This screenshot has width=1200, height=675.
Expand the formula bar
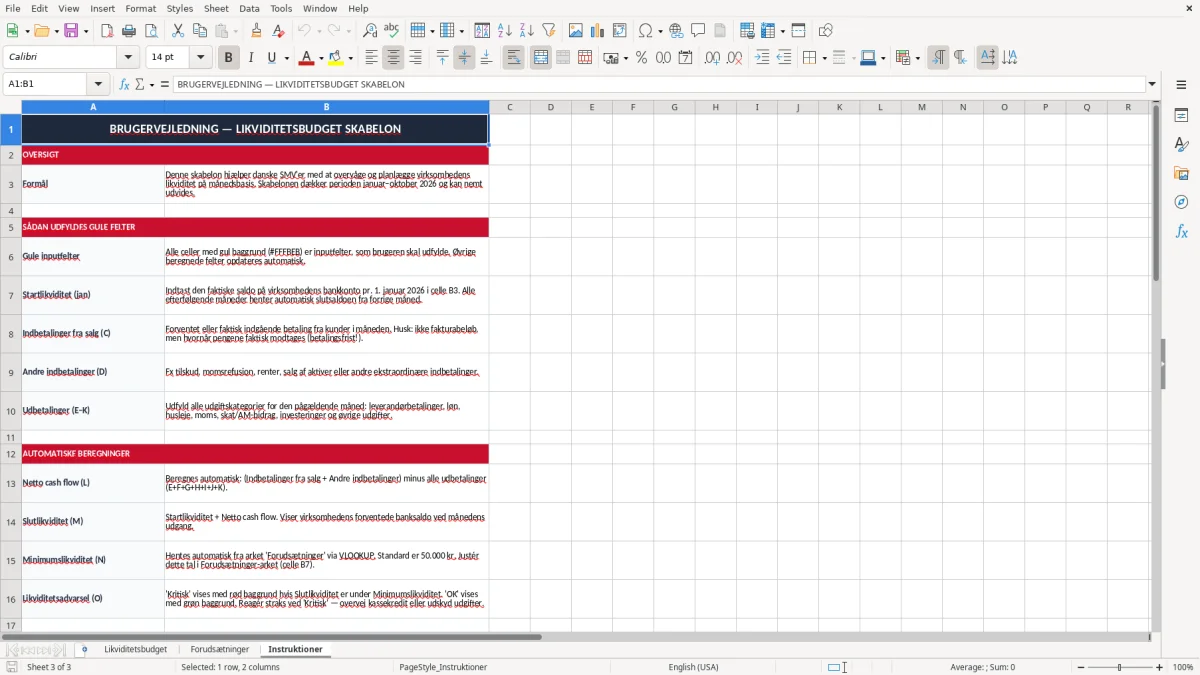pos(1153,84)
